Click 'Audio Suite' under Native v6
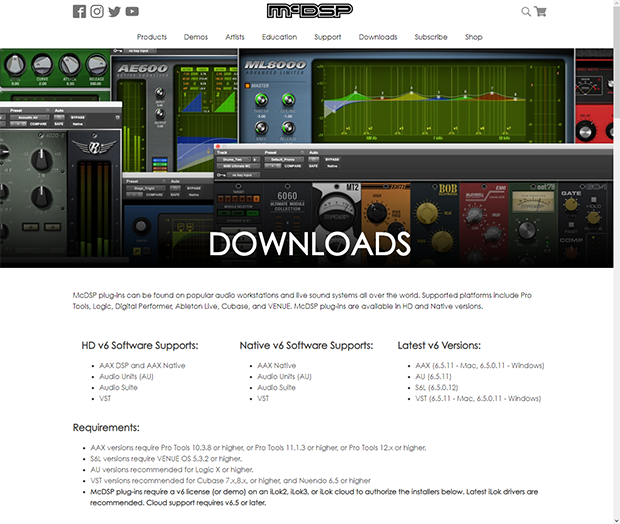Screen dimensions: 620x524 [276, 388]
